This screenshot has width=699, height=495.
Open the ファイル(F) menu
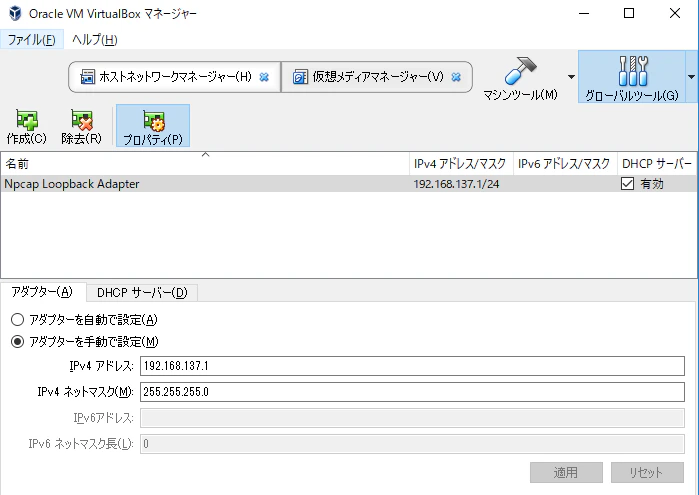(32, 40)
